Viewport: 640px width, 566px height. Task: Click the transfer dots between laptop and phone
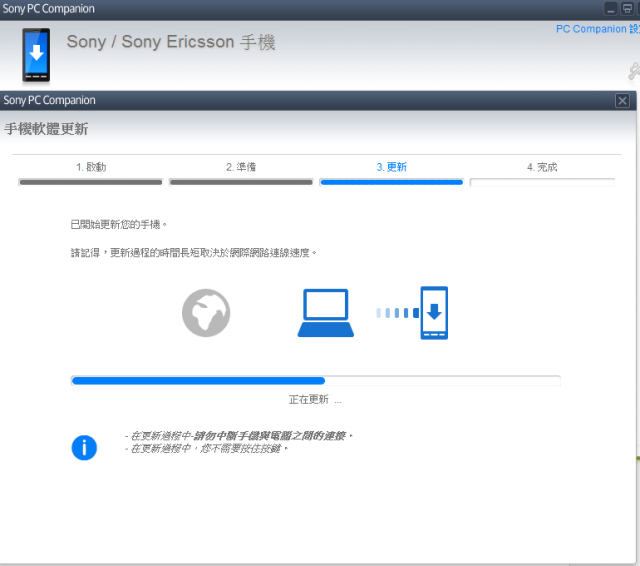(397, 313)
